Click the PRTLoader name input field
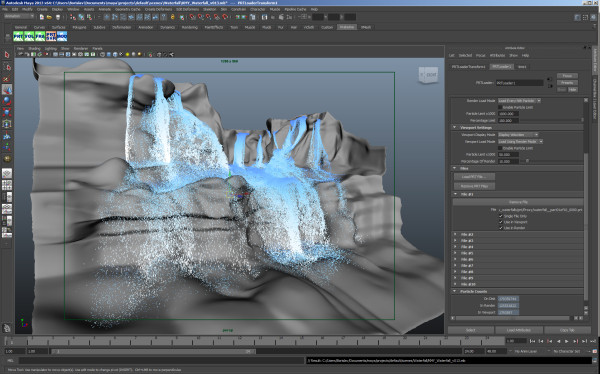Screen dimensions: 600x374 (520, 83)
